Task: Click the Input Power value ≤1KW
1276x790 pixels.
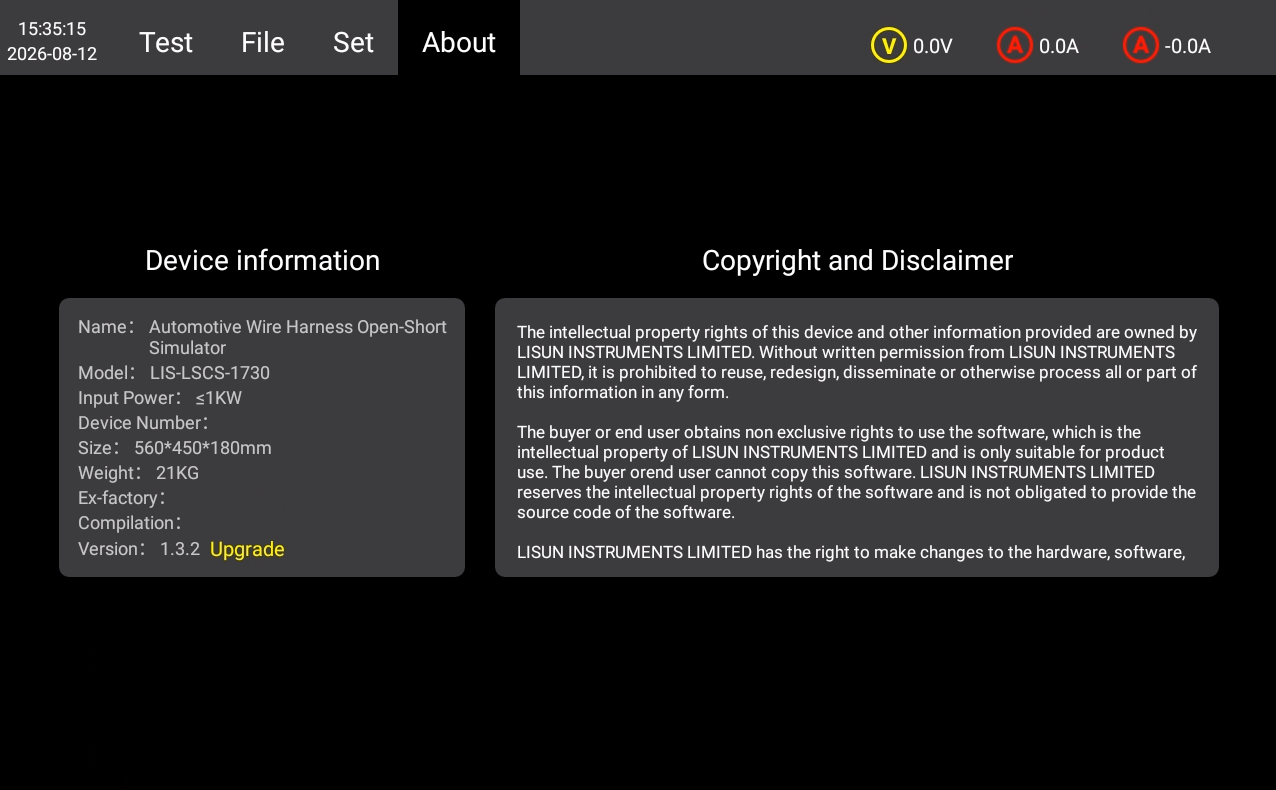Action: (219, 398)
